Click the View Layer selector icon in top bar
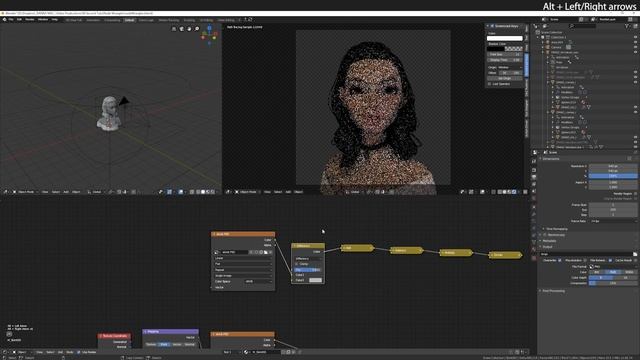This screenshot has width=640, height=360. (x=593, y=19)
